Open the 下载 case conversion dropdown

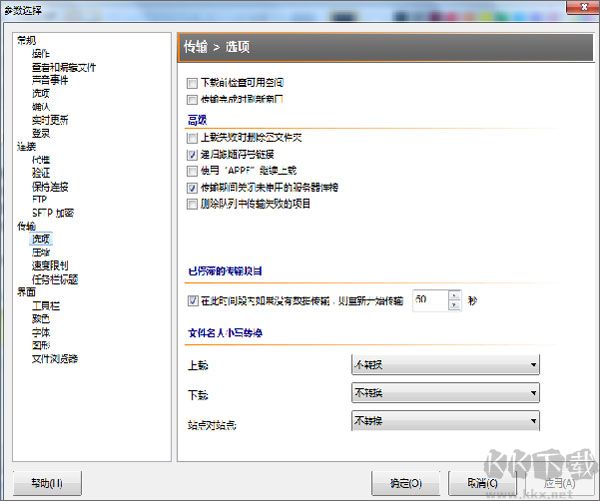445,393
